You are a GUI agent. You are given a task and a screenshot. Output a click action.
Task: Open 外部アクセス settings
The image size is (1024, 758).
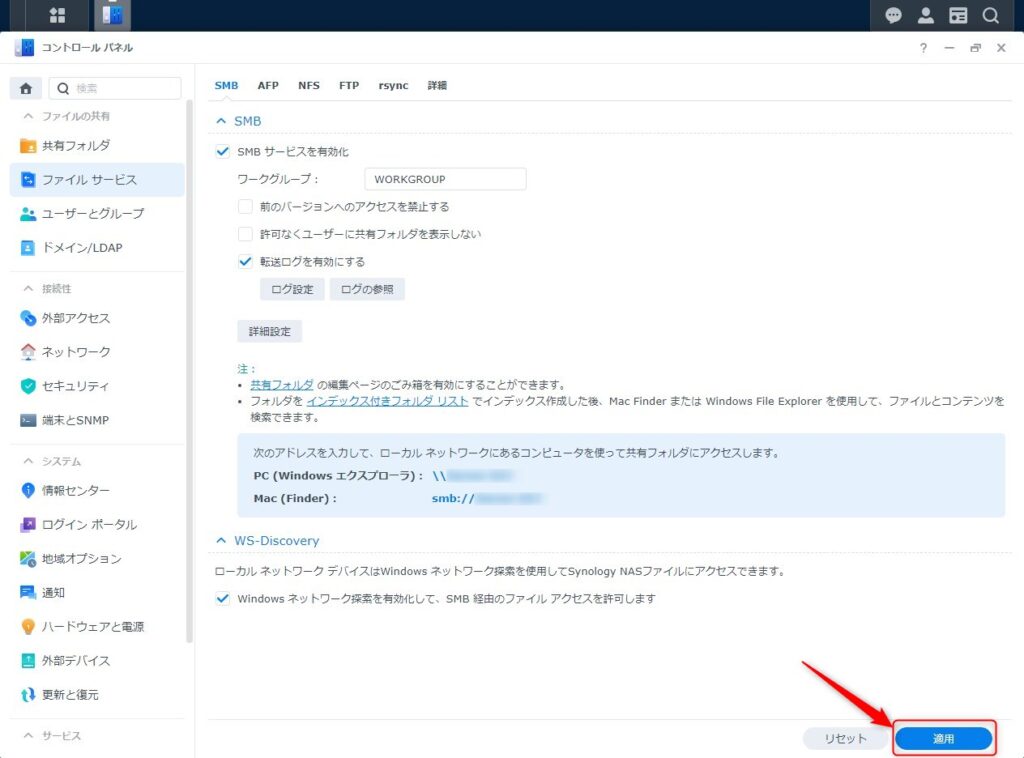97,318
